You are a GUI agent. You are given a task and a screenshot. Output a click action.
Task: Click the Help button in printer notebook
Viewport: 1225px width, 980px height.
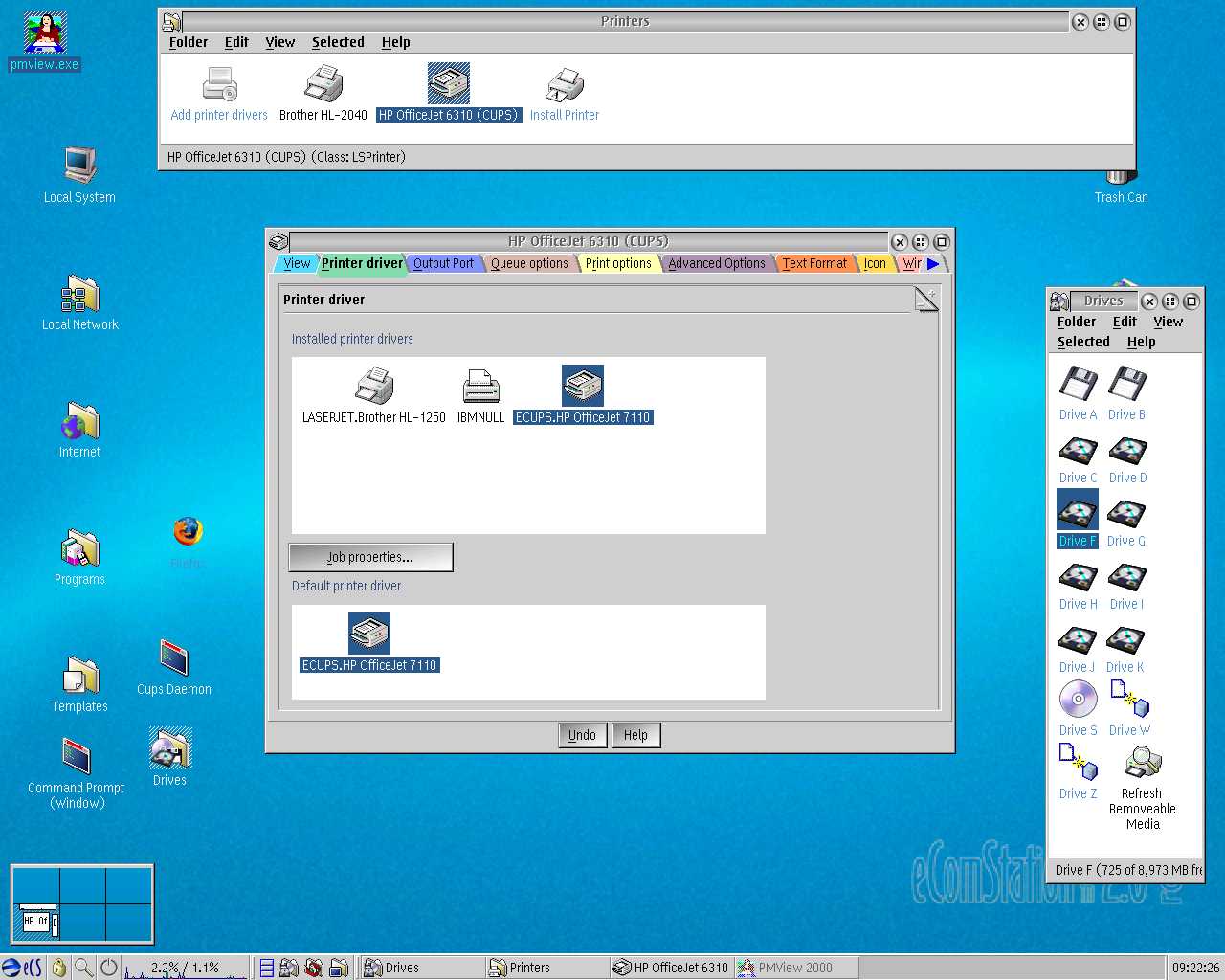[x=635, y=735]
